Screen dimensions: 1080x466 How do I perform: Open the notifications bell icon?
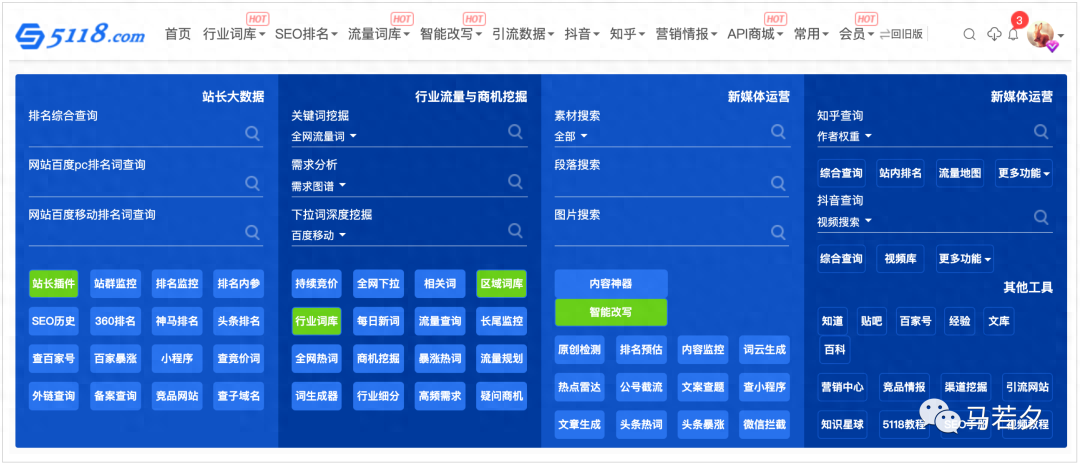(1014, 35)
